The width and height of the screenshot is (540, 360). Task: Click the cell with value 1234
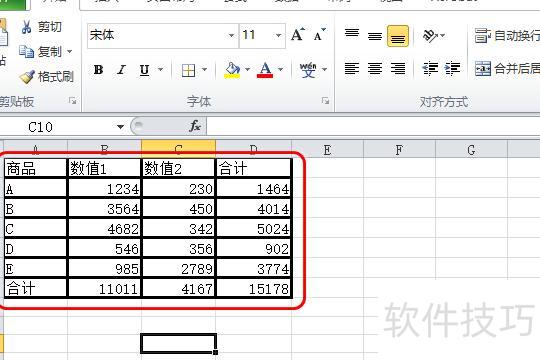(x=104, y=188)
